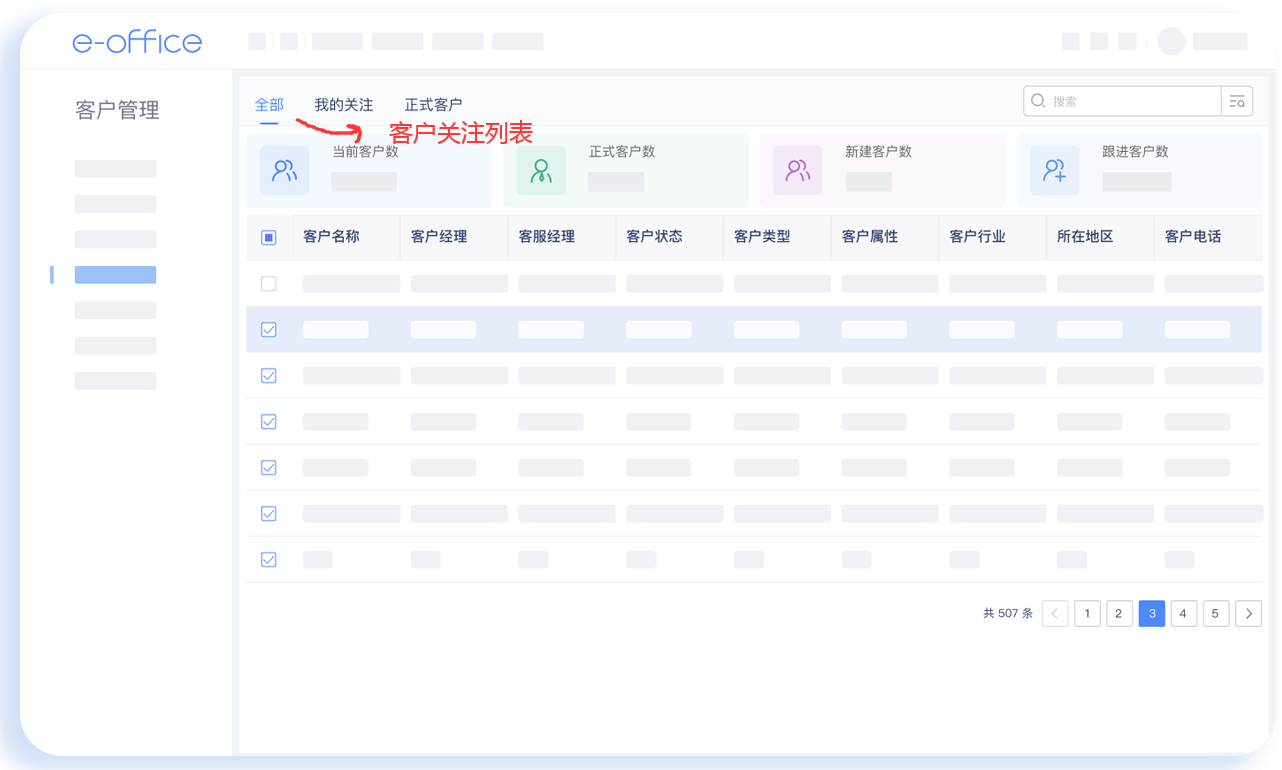Toggle the select-all checkbox in the table header

point(268,237)
